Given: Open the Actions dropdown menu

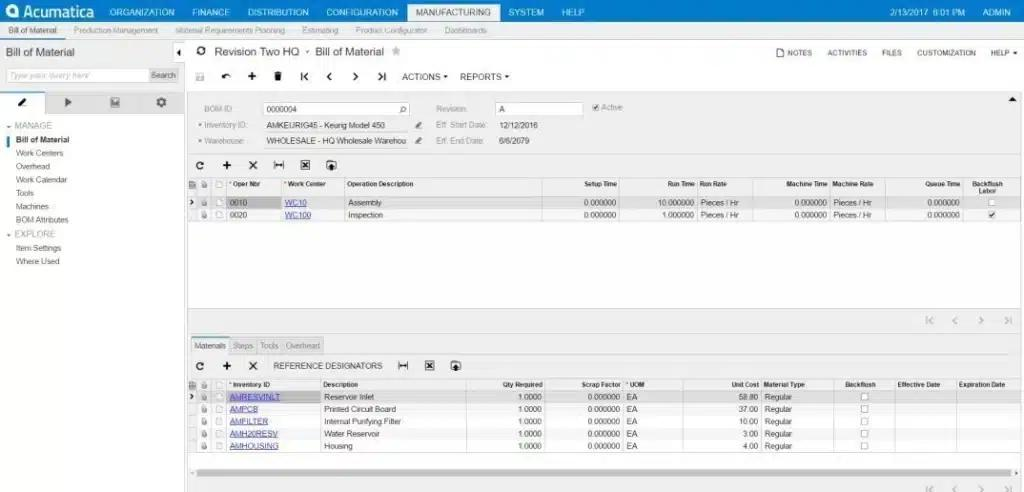Looking at the screenshot, I should tap(424, 76).
